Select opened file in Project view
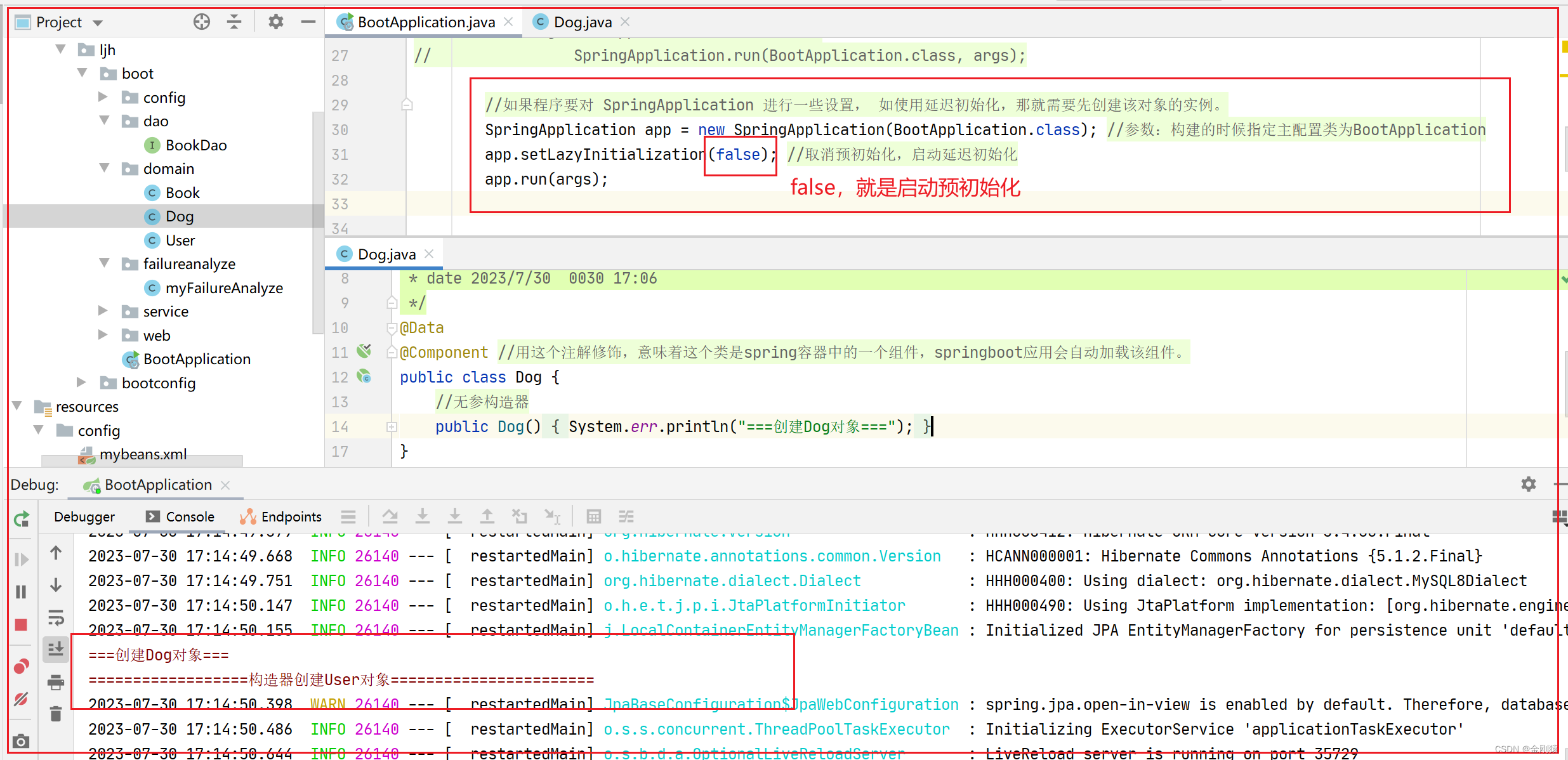 coord(201,21)
